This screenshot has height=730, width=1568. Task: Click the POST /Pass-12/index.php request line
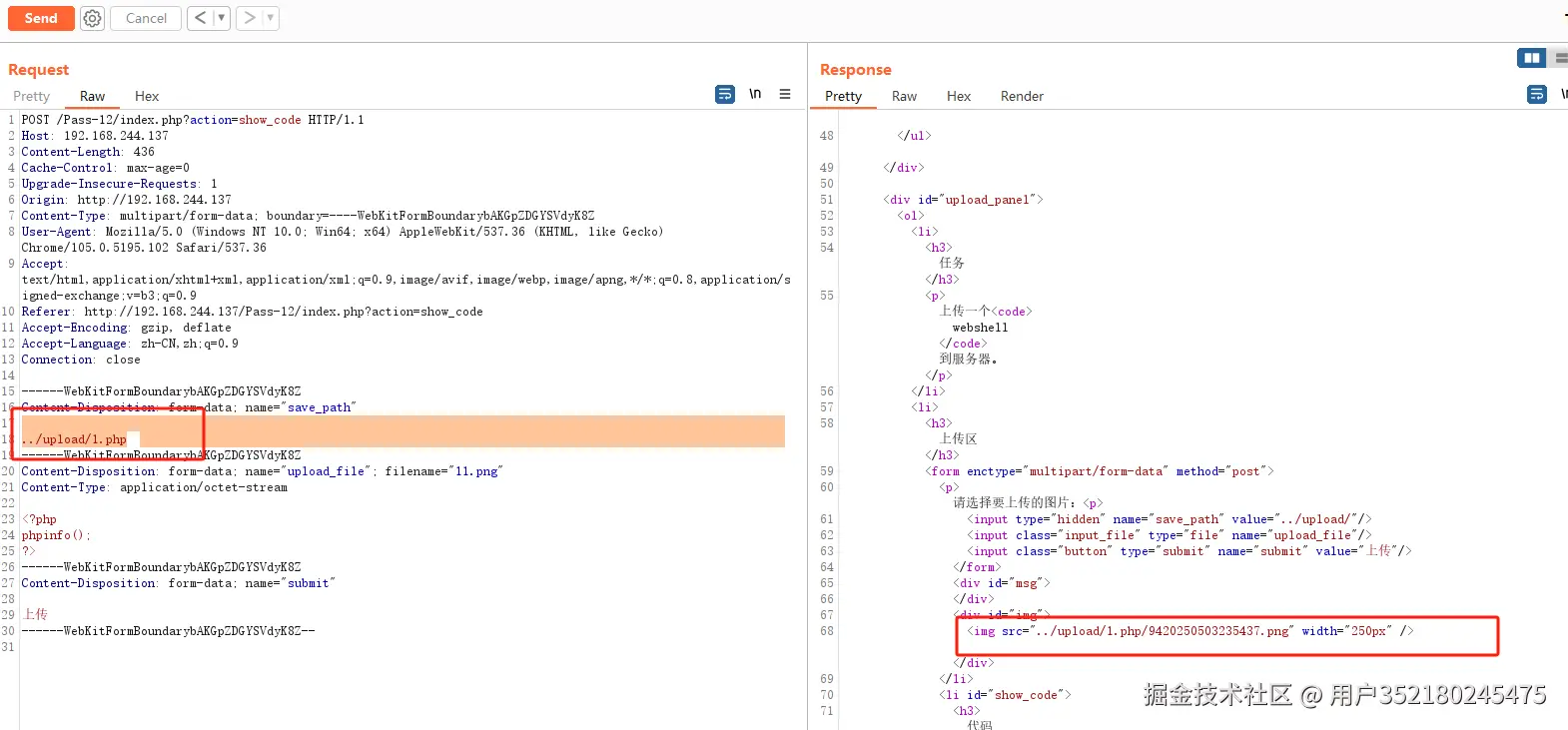coord(193,120)
